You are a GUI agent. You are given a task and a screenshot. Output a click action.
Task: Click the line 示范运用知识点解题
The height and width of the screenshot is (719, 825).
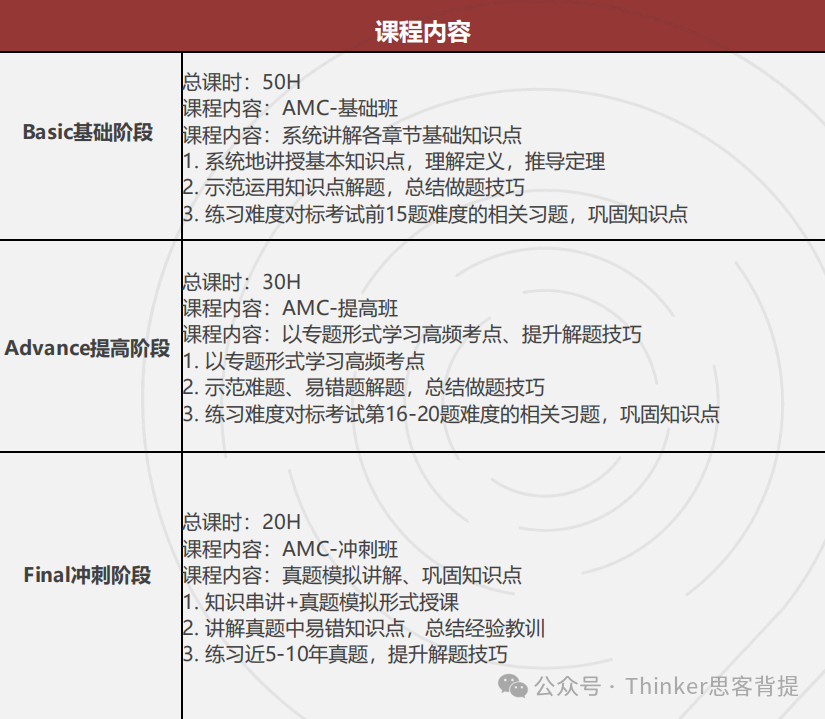(354, 188)
